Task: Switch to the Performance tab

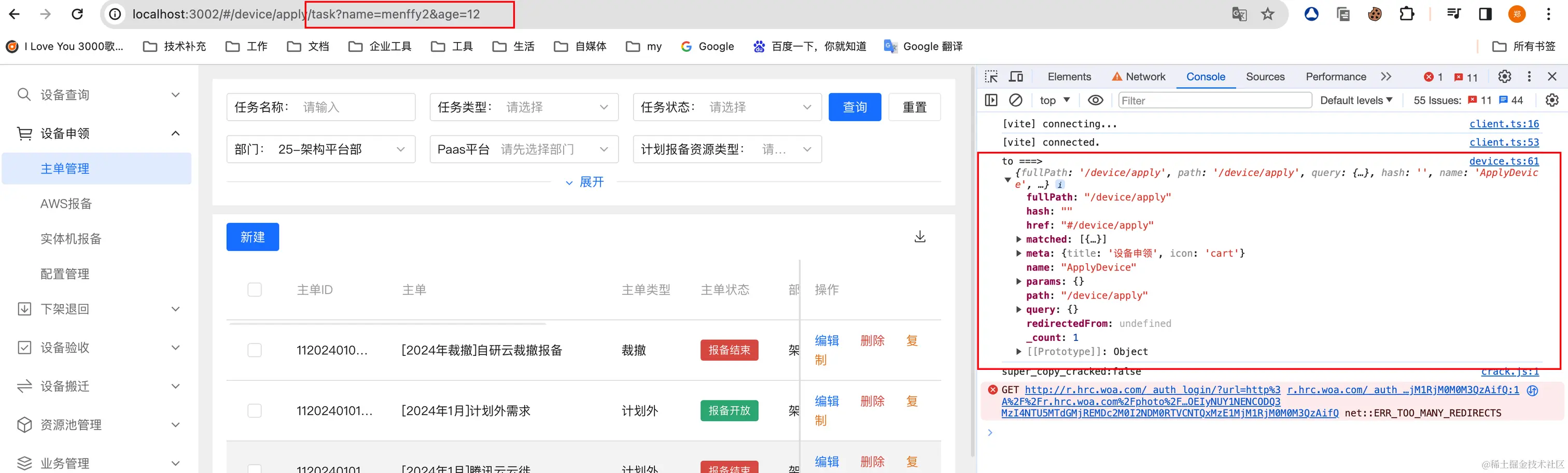Action: click(1336, 77)
